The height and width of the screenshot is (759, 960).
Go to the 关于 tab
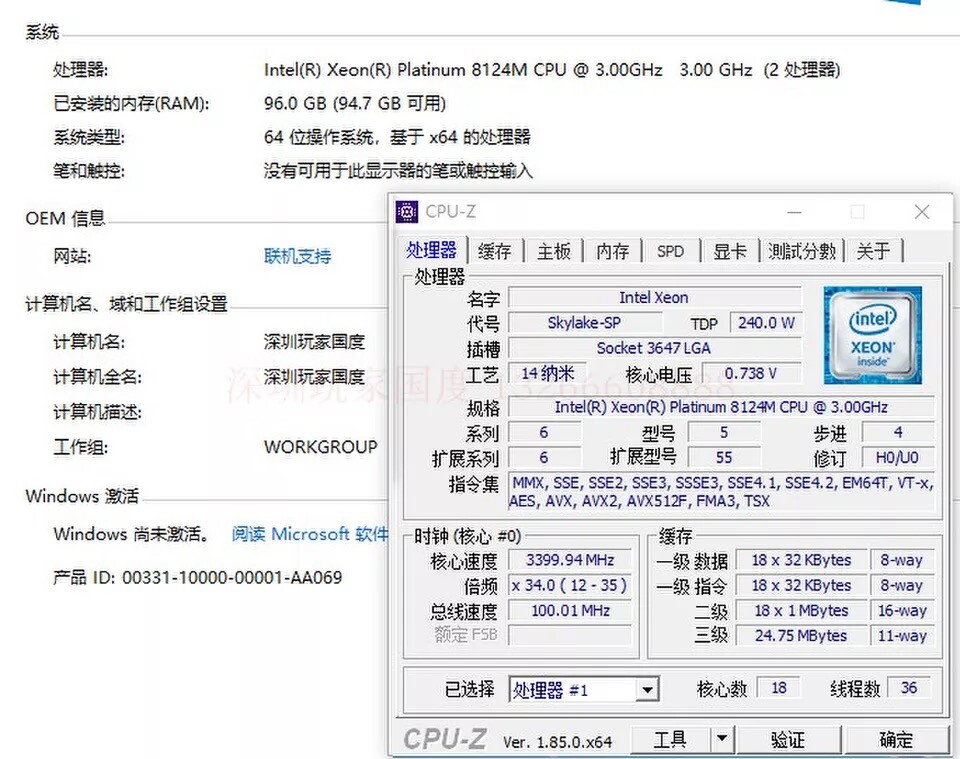[874, 252]
